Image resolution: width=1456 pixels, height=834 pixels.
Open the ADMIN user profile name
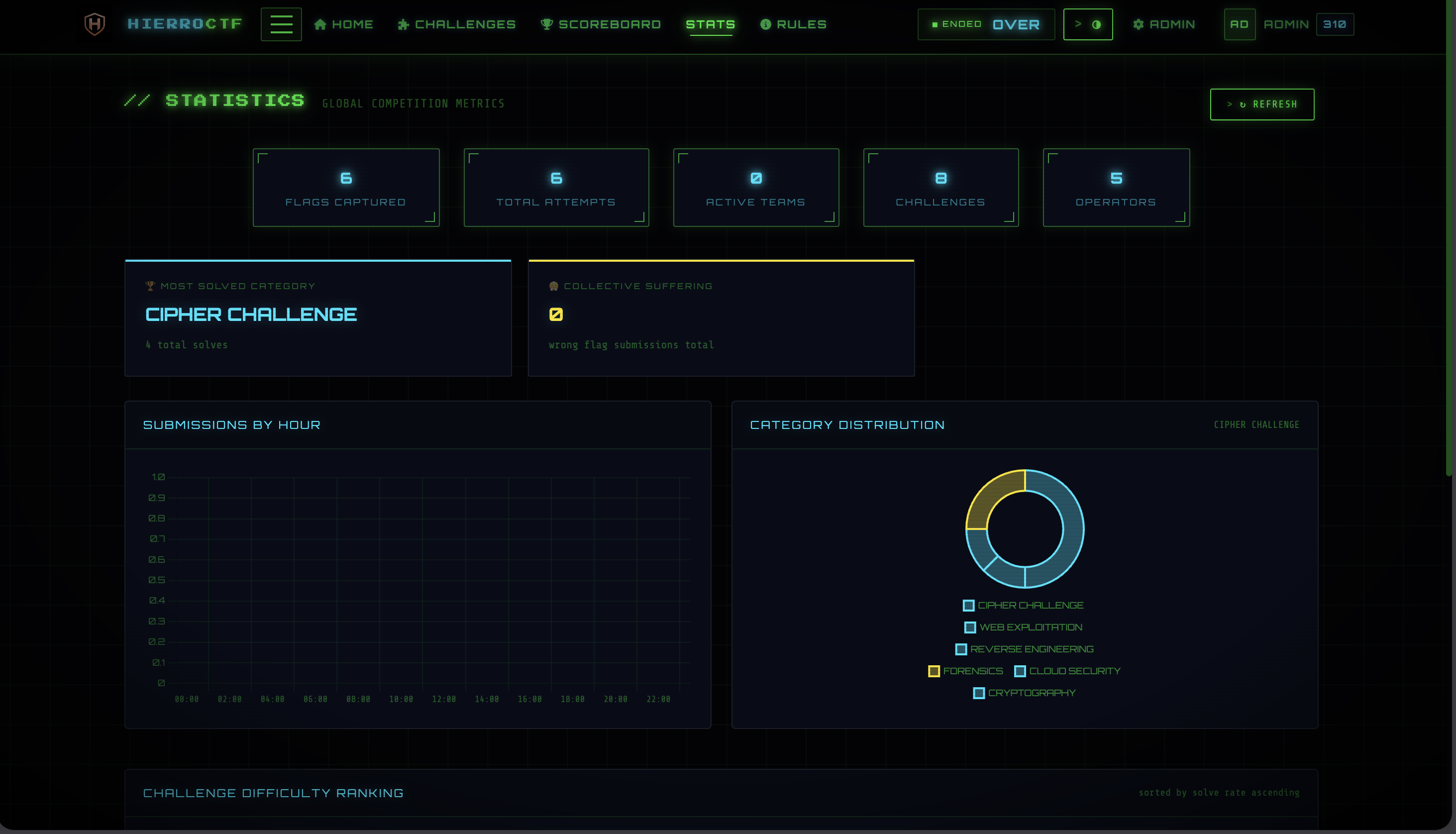[1286, 24]
